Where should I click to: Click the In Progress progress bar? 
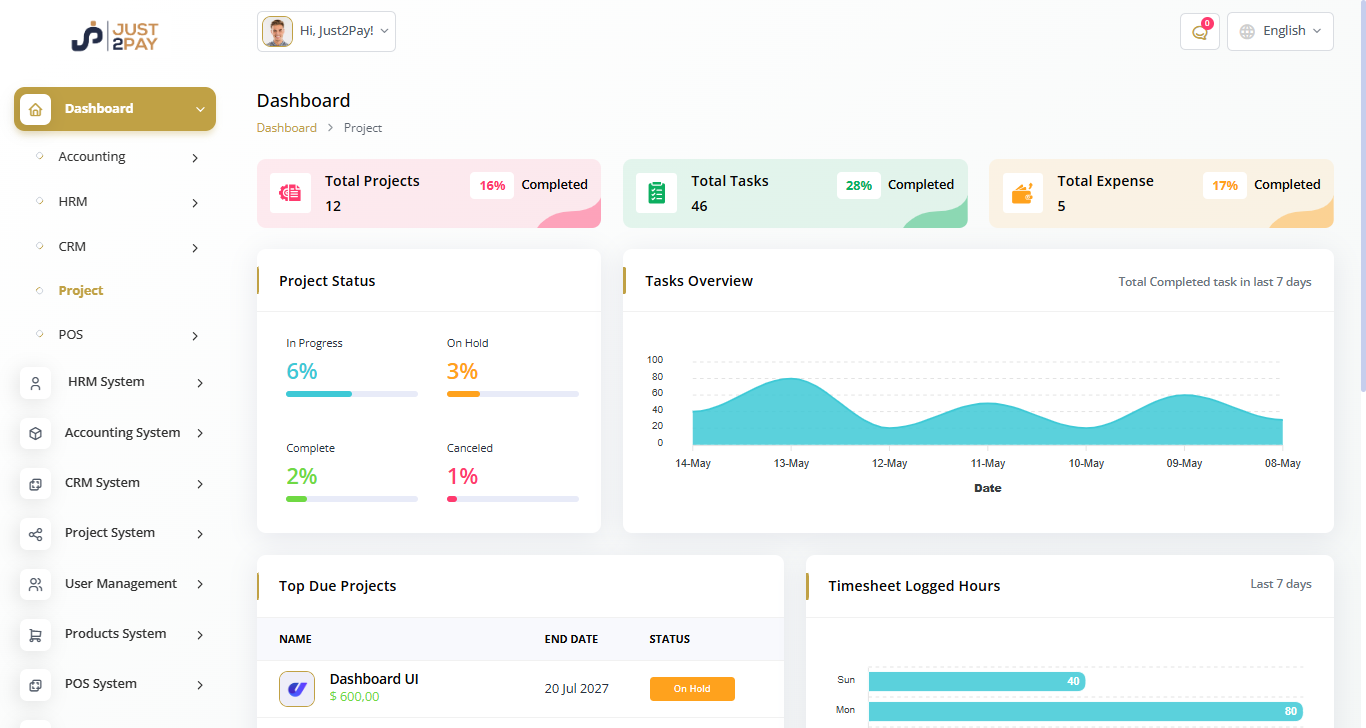click(351, 394)
